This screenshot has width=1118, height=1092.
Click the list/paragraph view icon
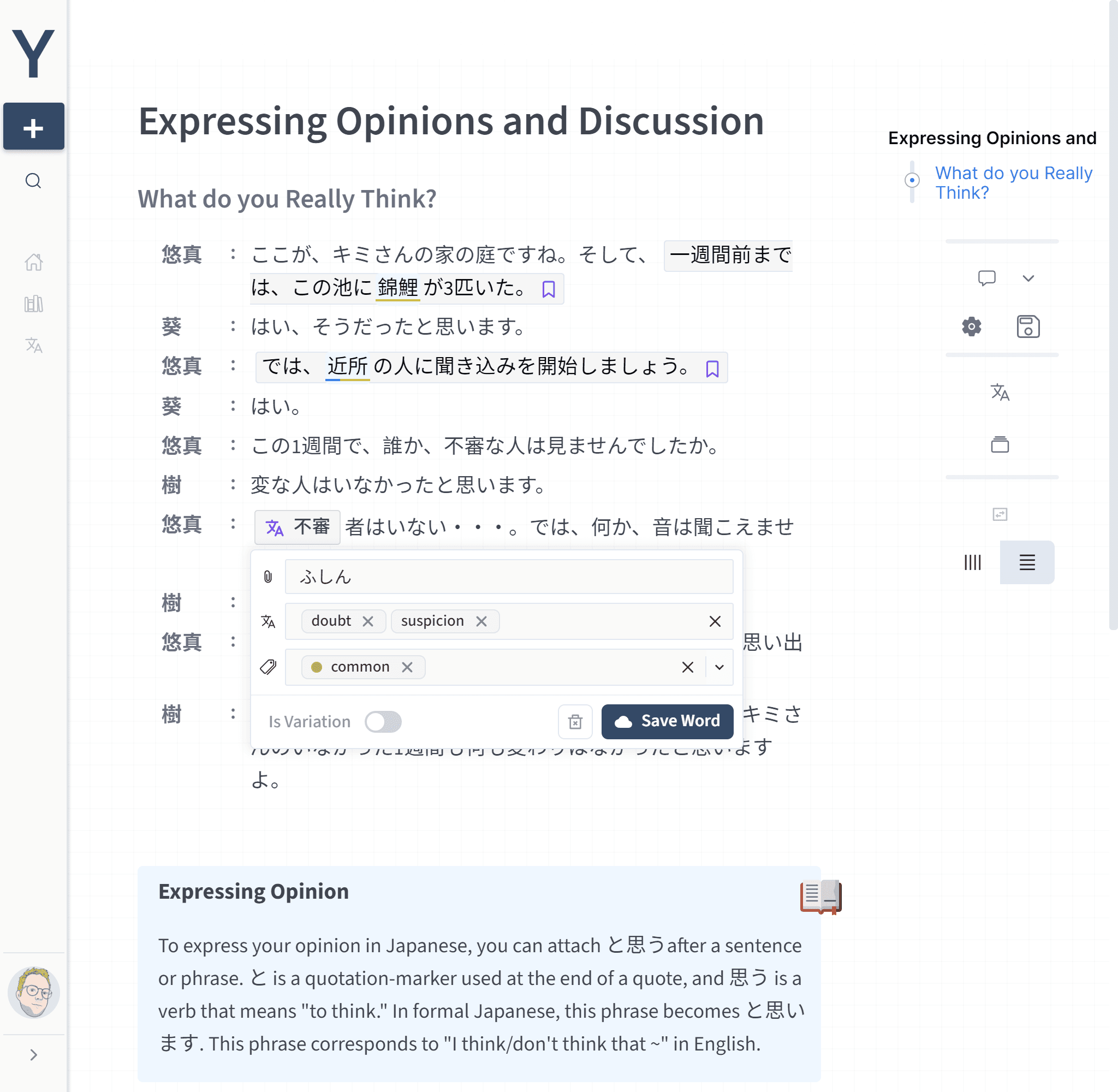(x=1027, y=561)
